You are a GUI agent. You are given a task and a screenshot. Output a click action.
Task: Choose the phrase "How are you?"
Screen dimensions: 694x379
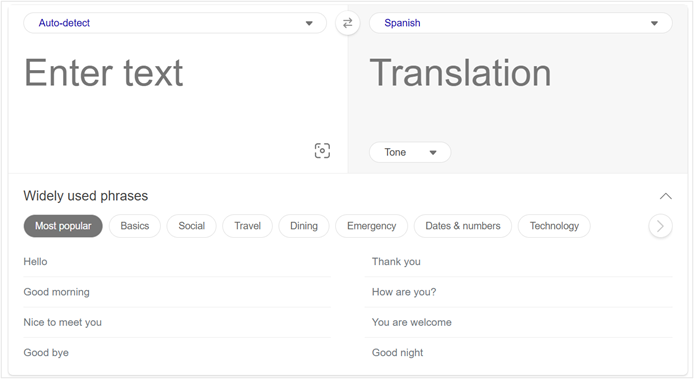519,292
